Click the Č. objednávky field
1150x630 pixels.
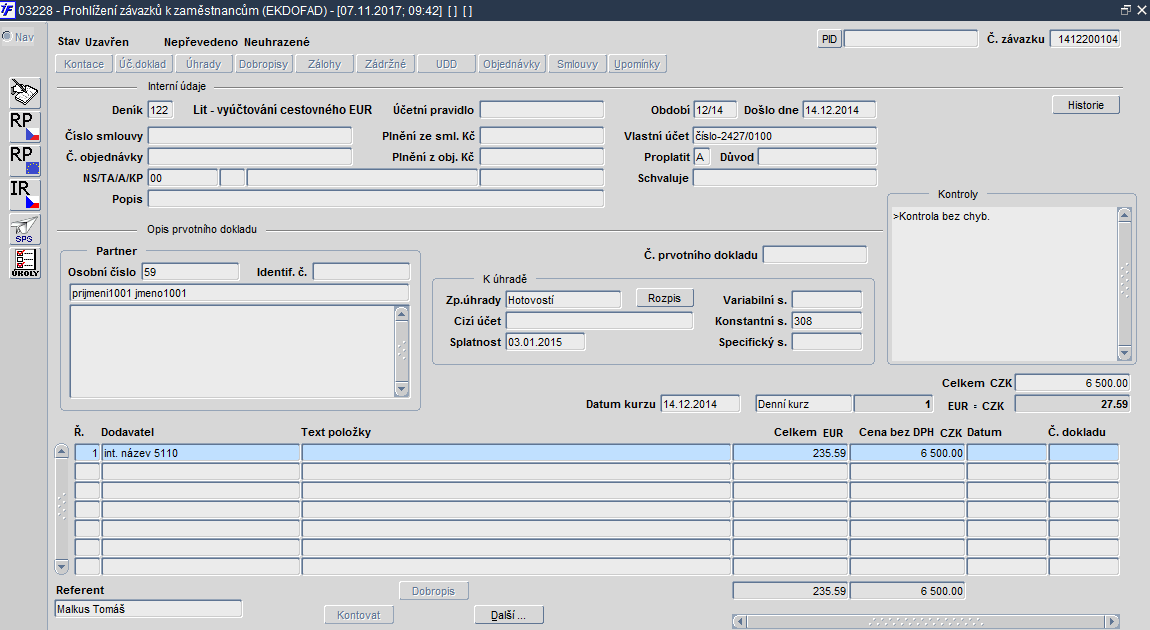pyautogui.click(x=250, y=157)
